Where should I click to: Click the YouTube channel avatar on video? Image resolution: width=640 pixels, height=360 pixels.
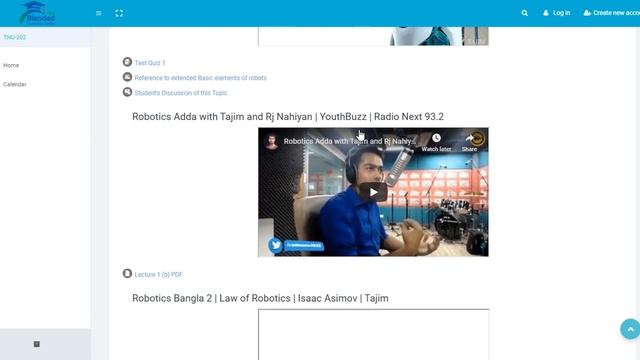pos(271,142)
